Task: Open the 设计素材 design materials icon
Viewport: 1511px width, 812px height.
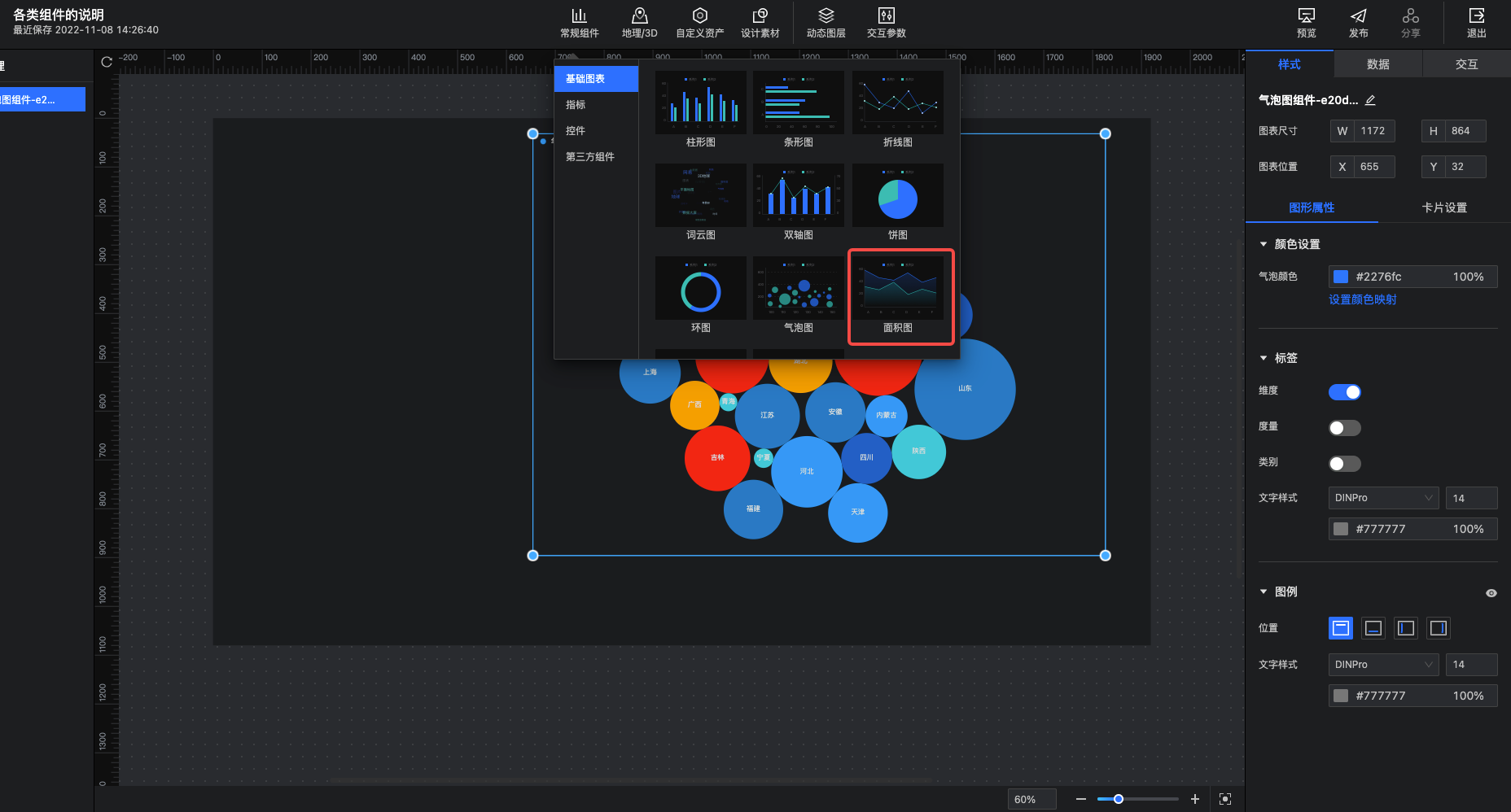Action: click(x=760, y=23)
